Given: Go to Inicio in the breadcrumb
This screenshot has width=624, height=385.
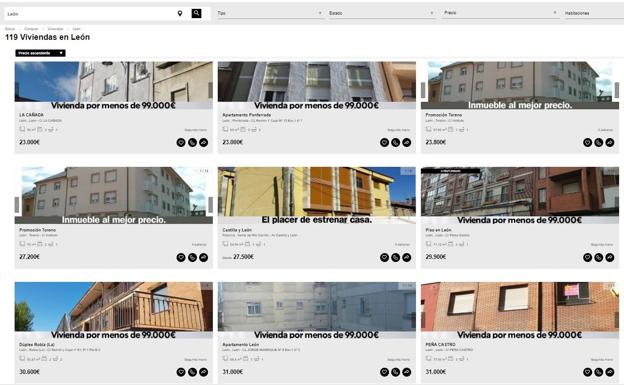Looking at the screenshot, I should pos(10,29).
